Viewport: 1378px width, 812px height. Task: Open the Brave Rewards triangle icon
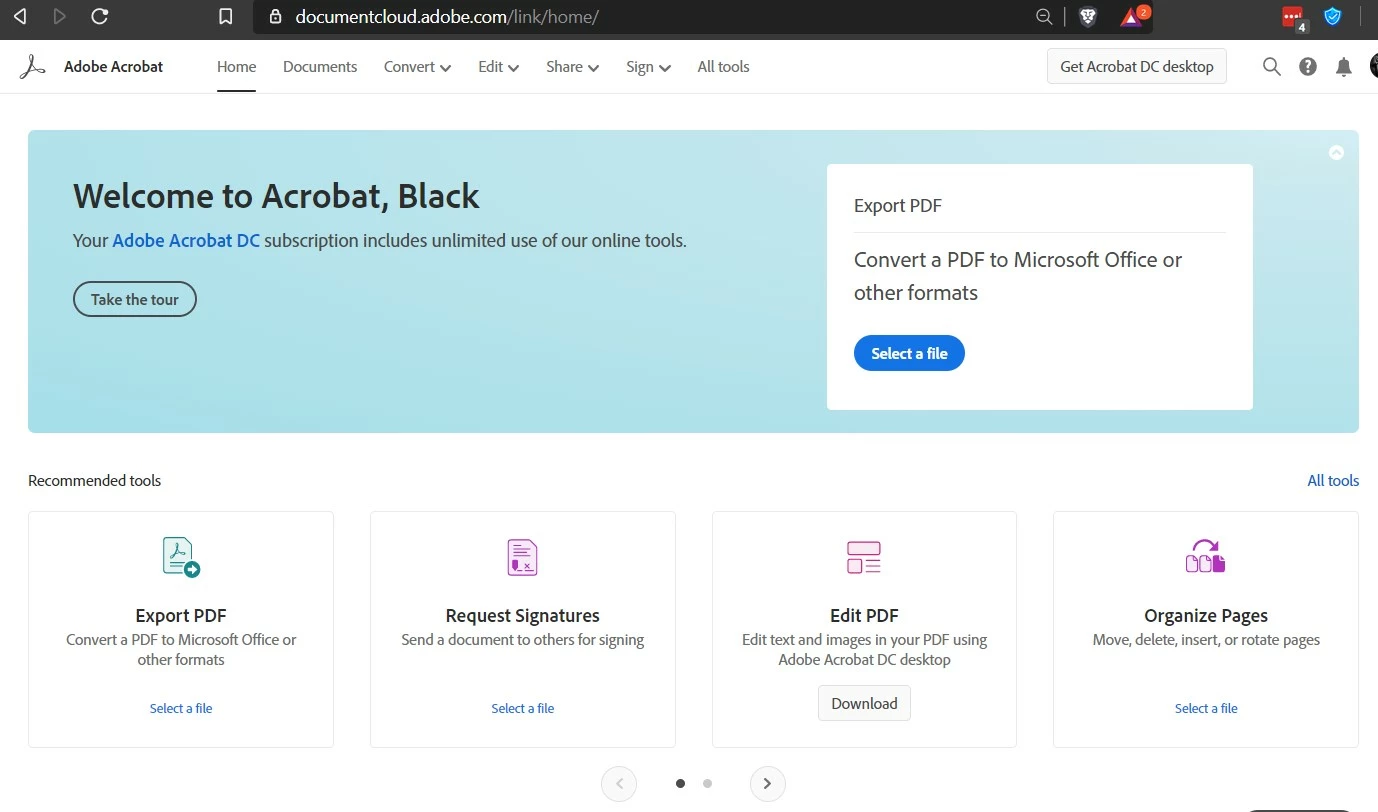1133,16
